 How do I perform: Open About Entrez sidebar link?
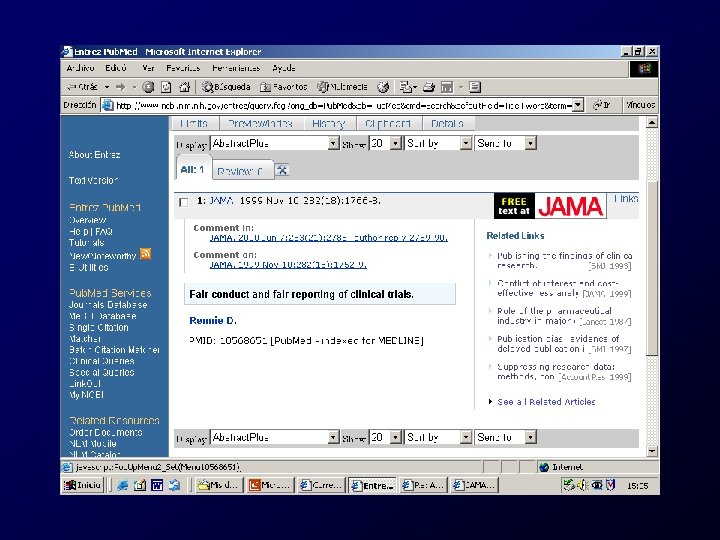(x=95, y=155)
